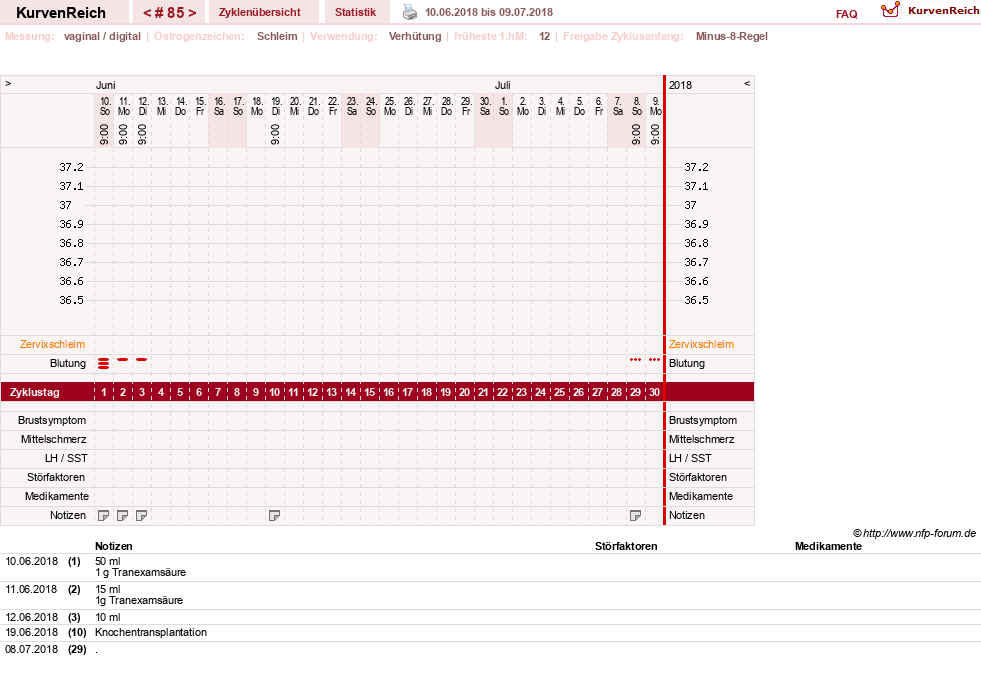Click the Juni month label
981x693 pixels.
click(105, 85)
